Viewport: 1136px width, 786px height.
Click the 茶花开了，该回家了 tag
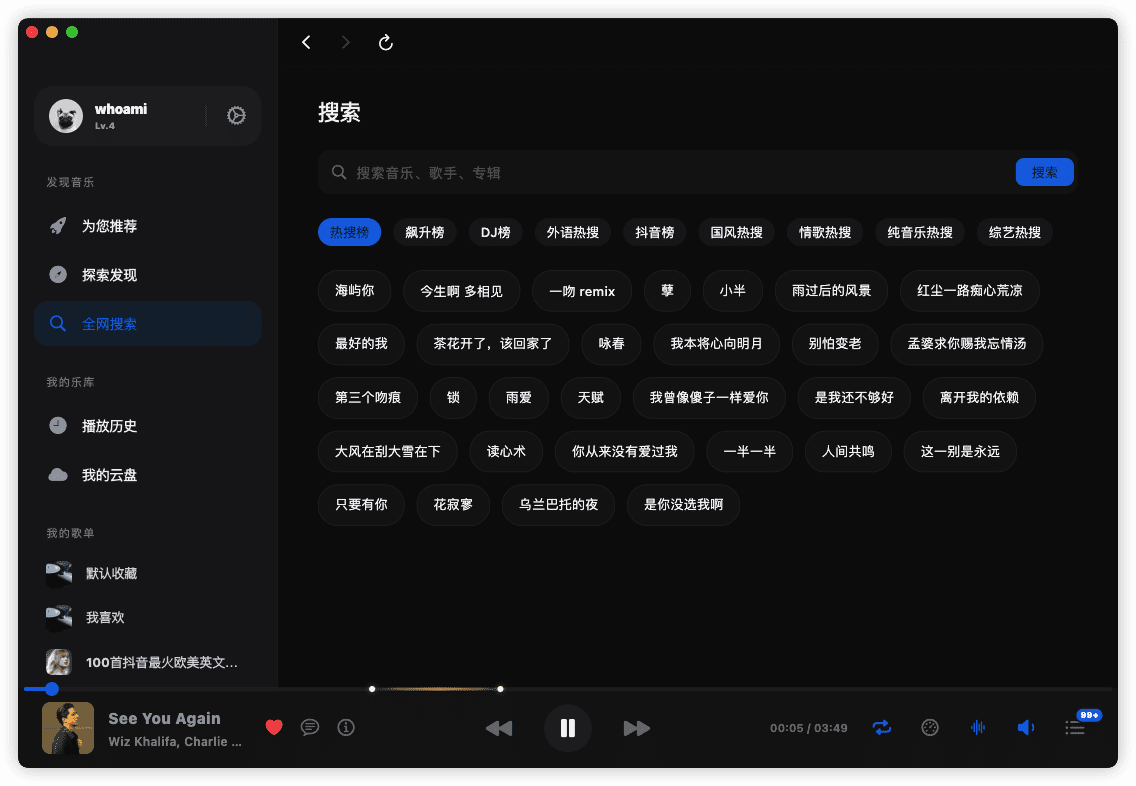point(493,343)
